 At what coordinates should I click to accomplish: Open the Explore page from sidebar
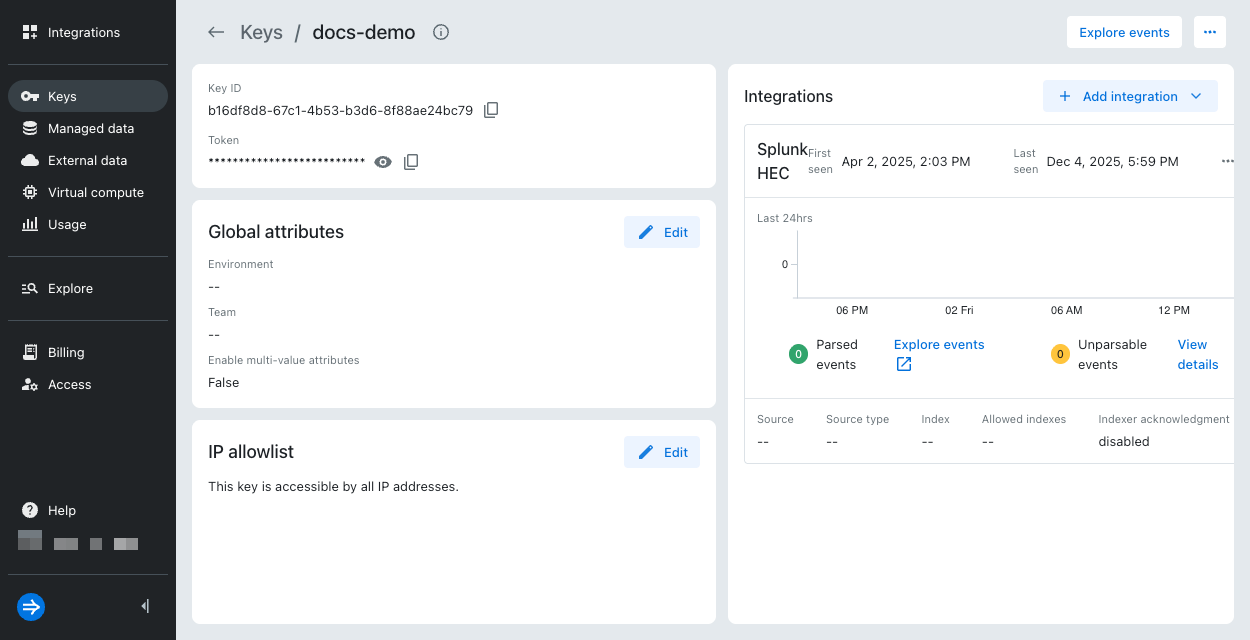88,288
